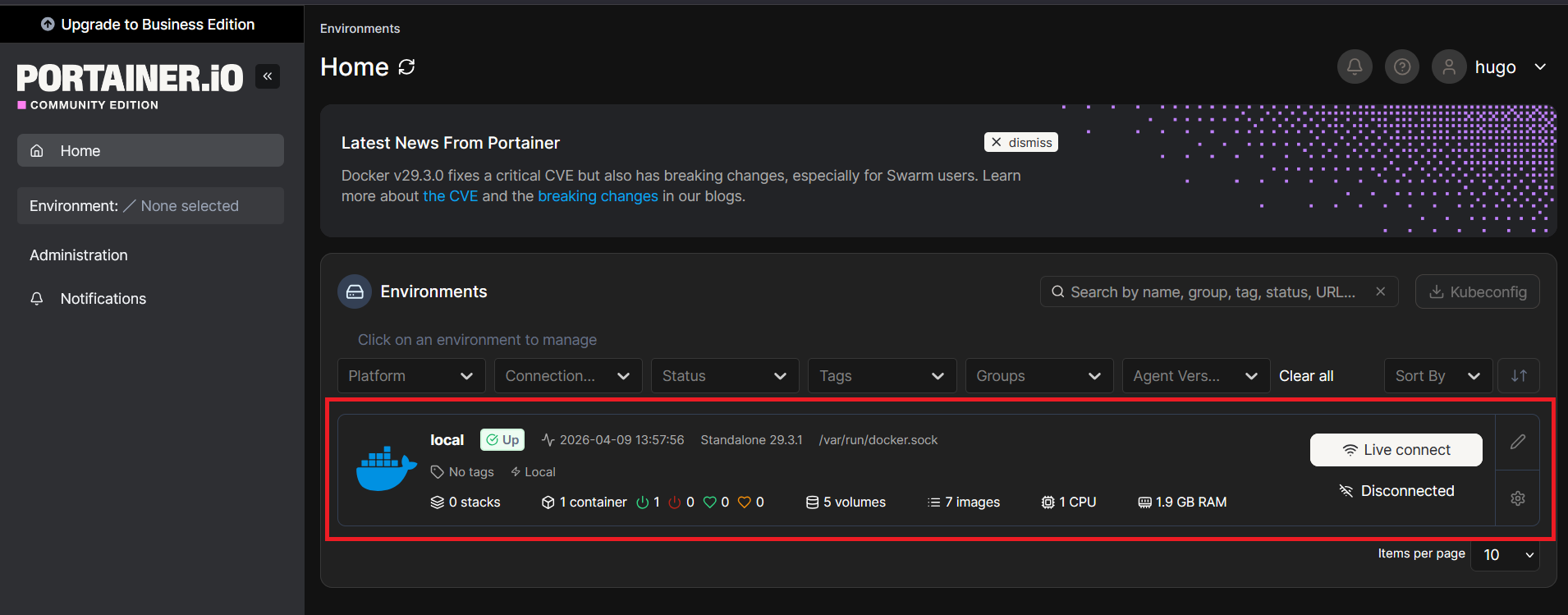Click the CPU chip icon

[1048, 503]
